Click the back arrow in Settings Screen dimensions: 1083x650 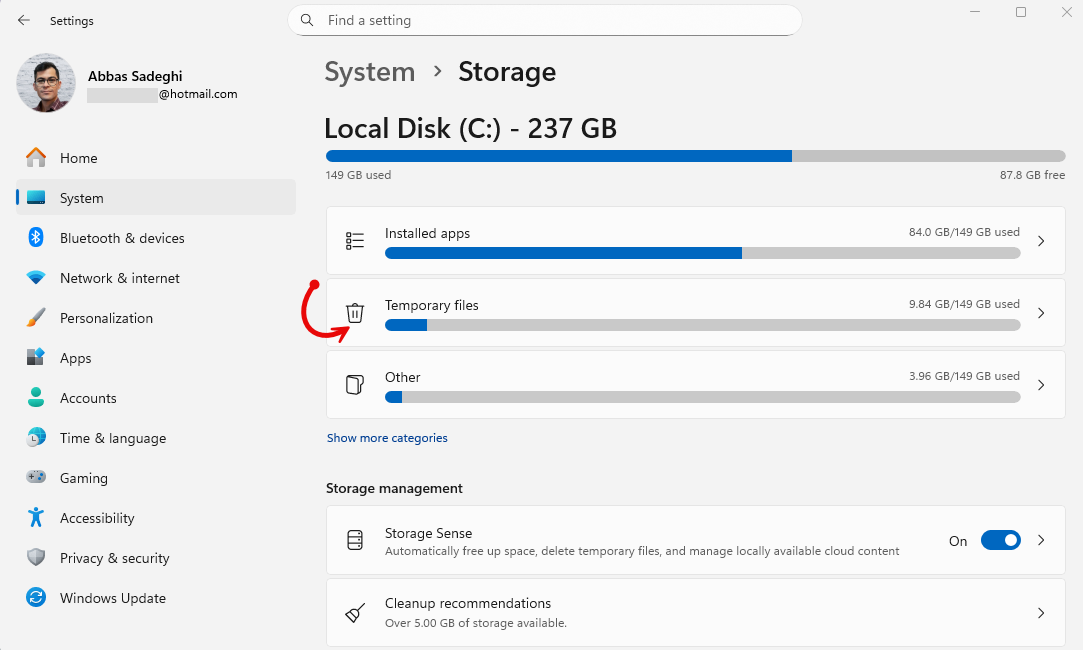tap(24, 20)
